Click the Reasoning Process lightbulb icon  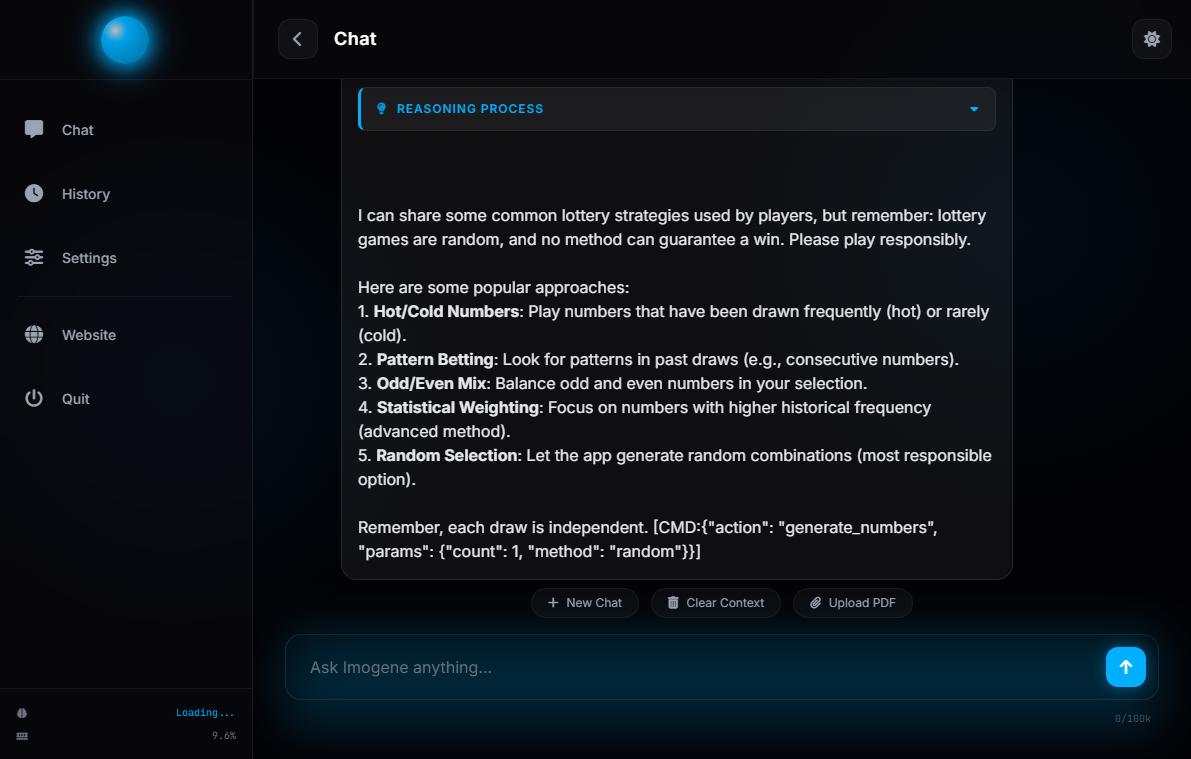pos(381,109)
